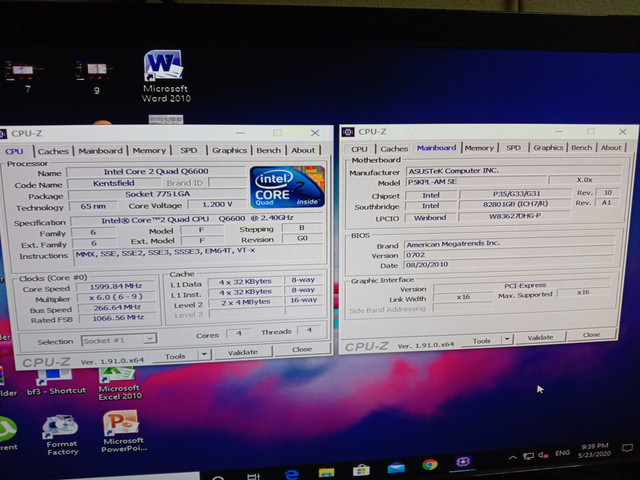
Task: Click the ASUSTeK Computer INC. manufacturer field
Action: click(513, 171)
